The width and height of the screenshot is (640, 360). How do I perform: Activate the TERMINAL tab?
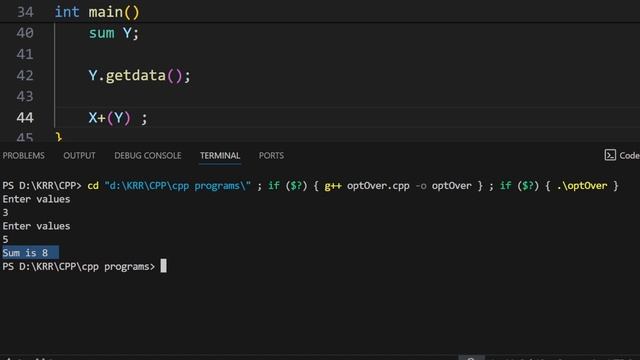point(220,156)
